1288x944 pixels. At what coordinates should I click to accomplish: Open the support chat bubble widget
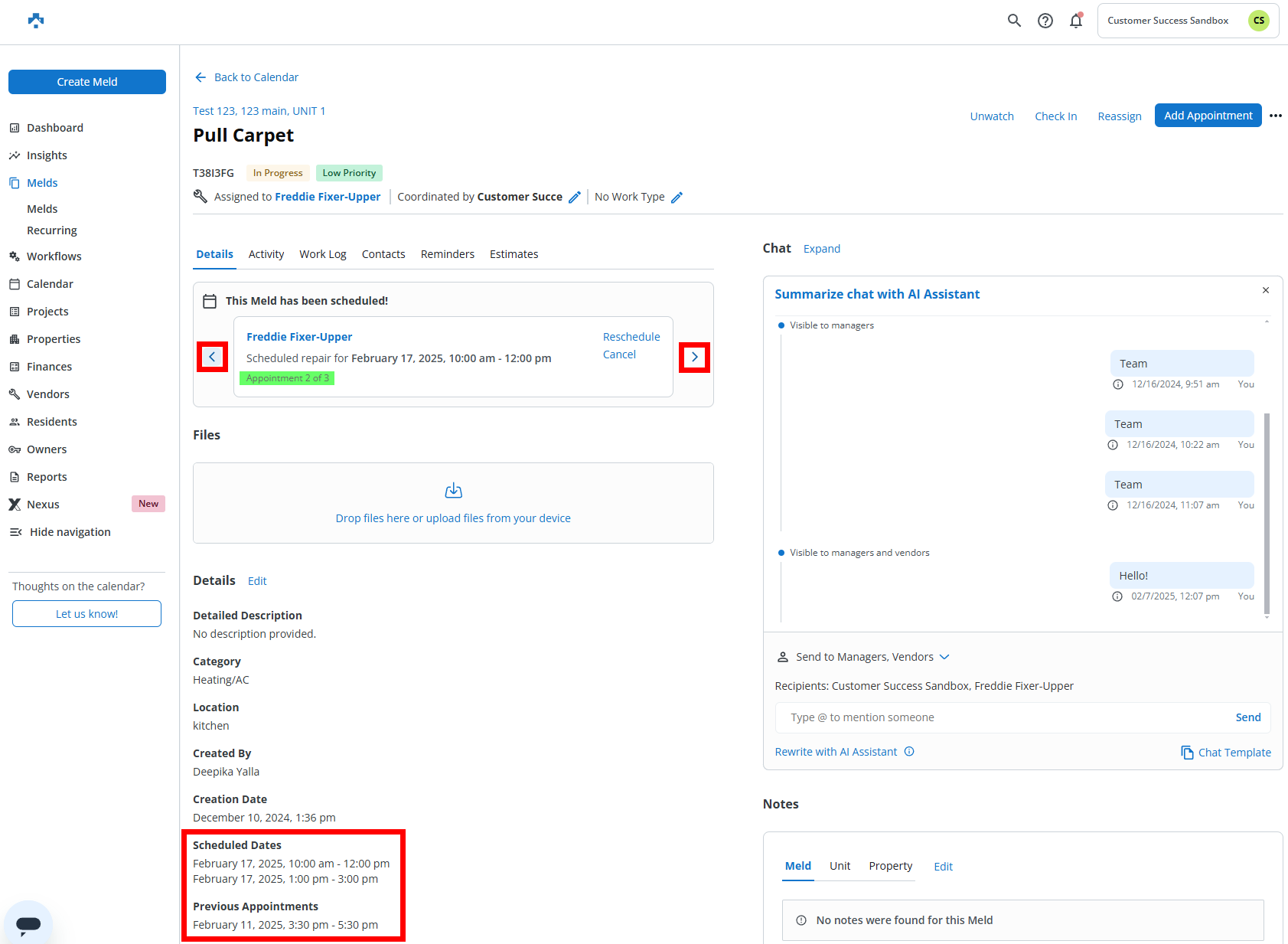coord(28,923)
